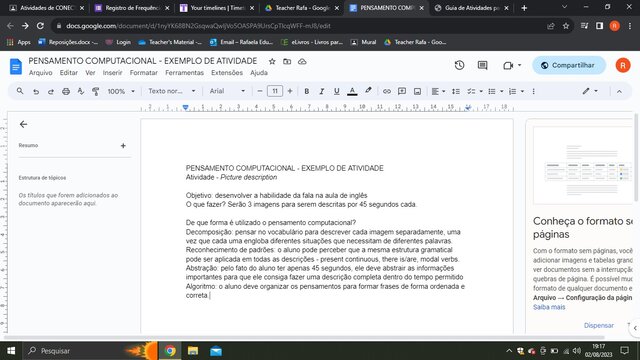640x360 pixels.
Task: Open the Mail app from taskbar
Action: (216, 351)
